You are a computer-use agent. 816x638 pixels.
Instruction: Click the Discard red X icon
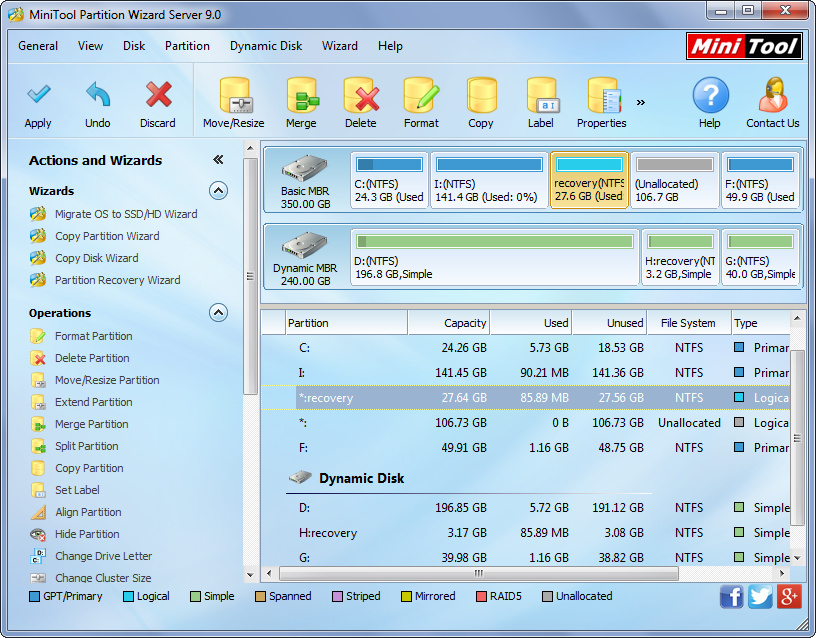[158, 95]
